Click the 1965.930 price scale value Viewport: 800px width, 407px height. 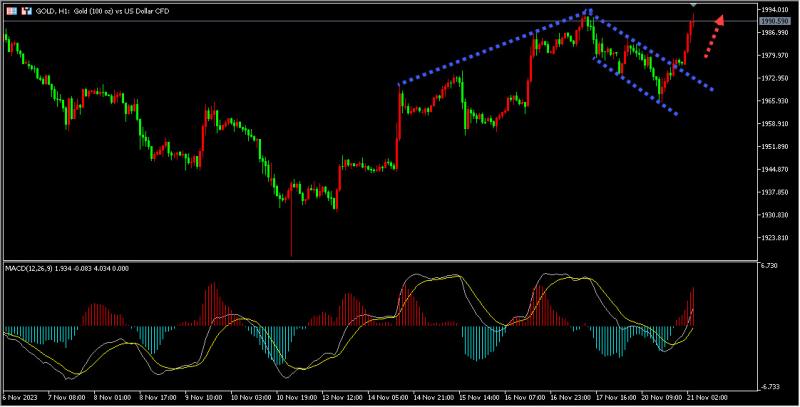776,101
